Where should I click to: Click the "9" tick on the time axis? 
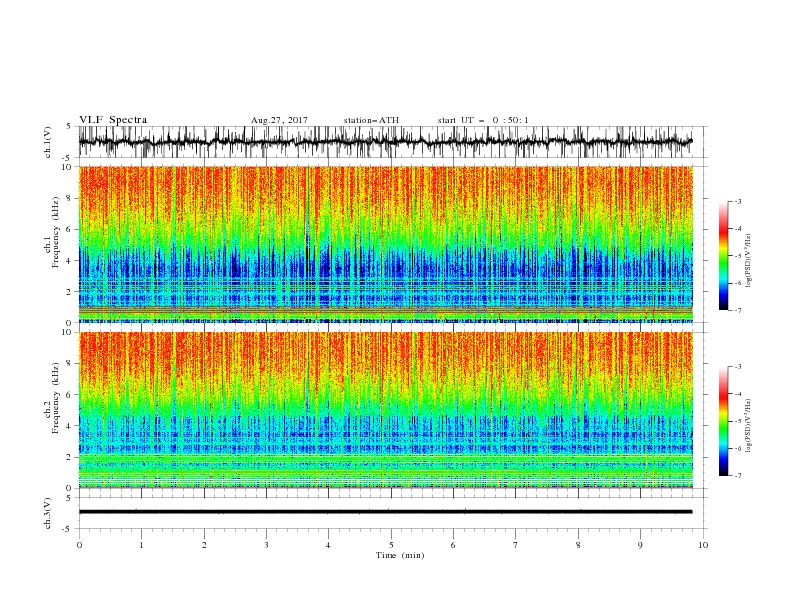click(x=640, y=545)
